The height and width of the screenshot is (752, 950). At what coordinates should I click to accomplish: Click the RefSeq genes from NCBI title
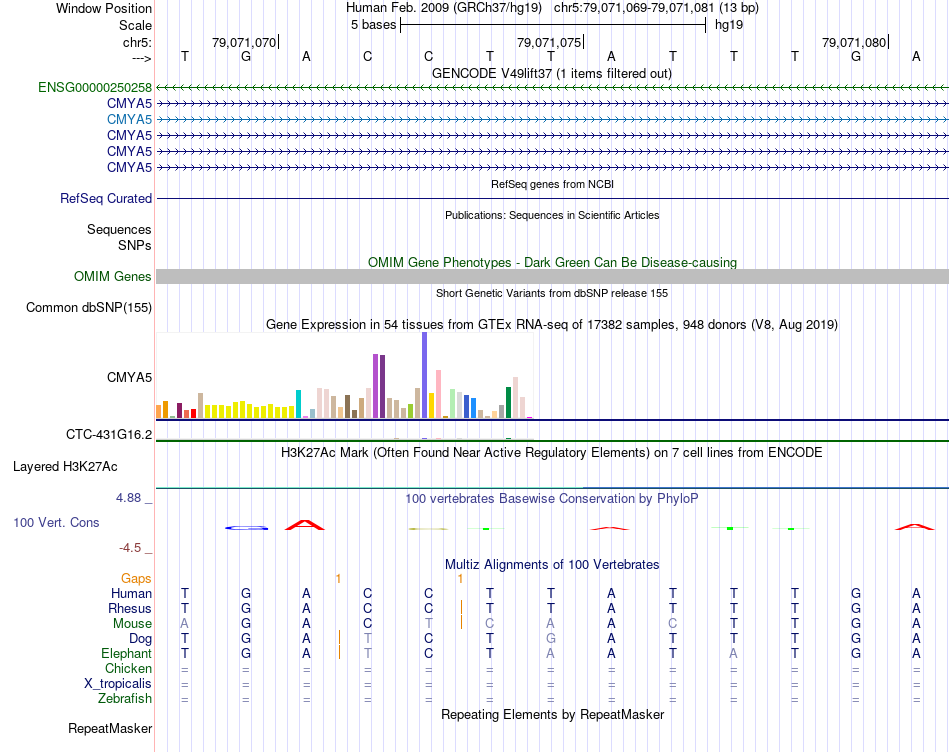pyautogui.click(x=552, y=184)
